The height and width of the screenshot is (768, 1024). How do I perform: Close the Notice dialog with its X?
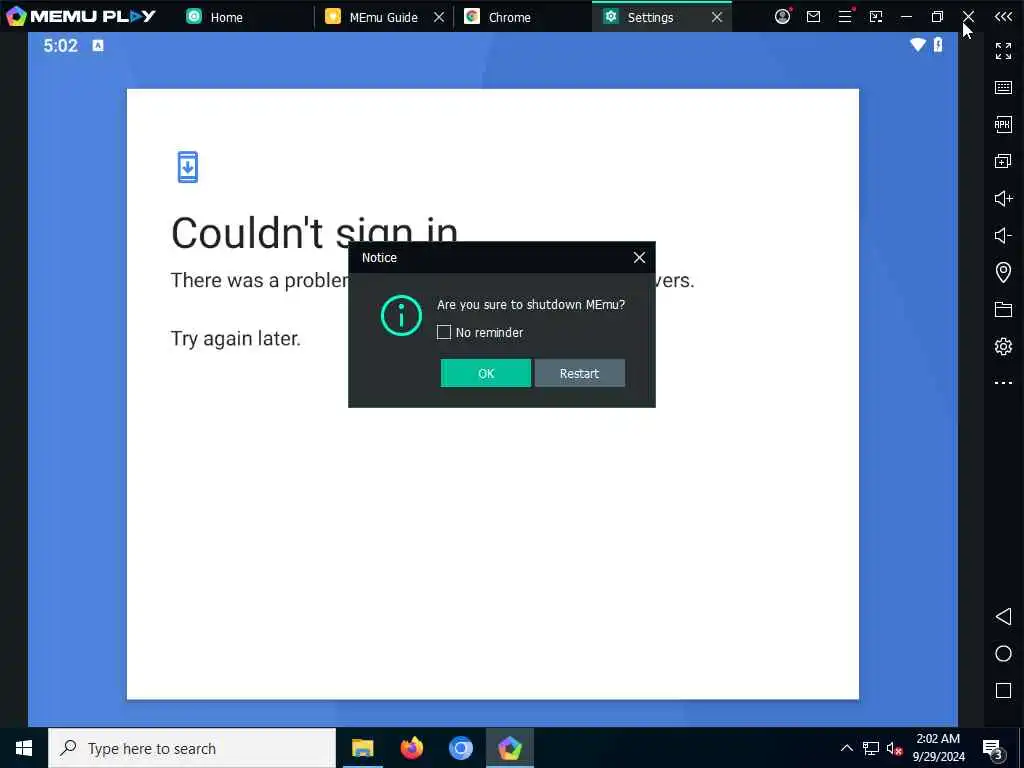pyautogui.click(x=639, y=257)
